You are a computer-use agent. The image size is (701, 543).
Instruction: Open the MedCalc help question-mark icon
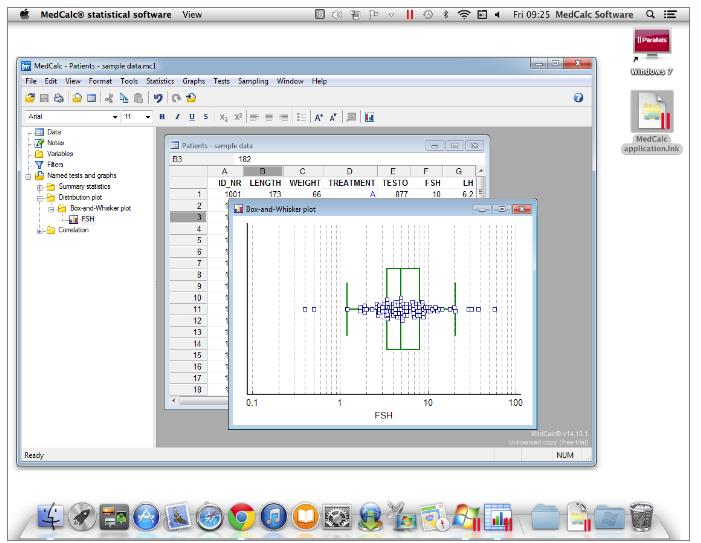pyautogui.click(x=578, y=97)
